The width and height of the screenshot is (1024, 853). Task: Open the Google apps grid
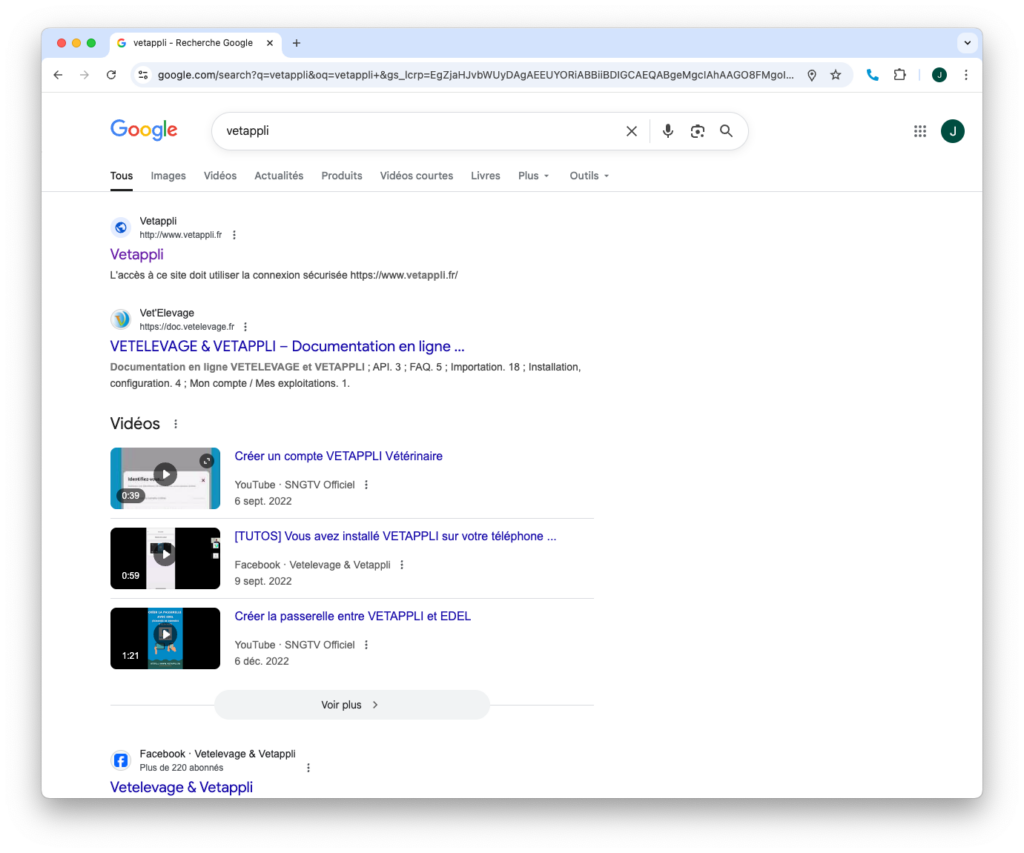pyautogui.click(x=920, y=131)
